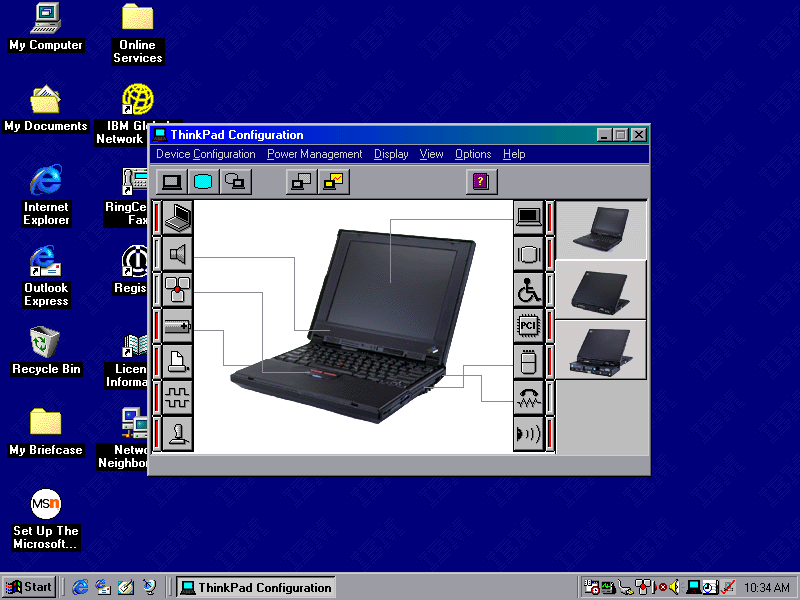Click the Windows Start button
Screen dimensions: 800x600
click(28, 587)
